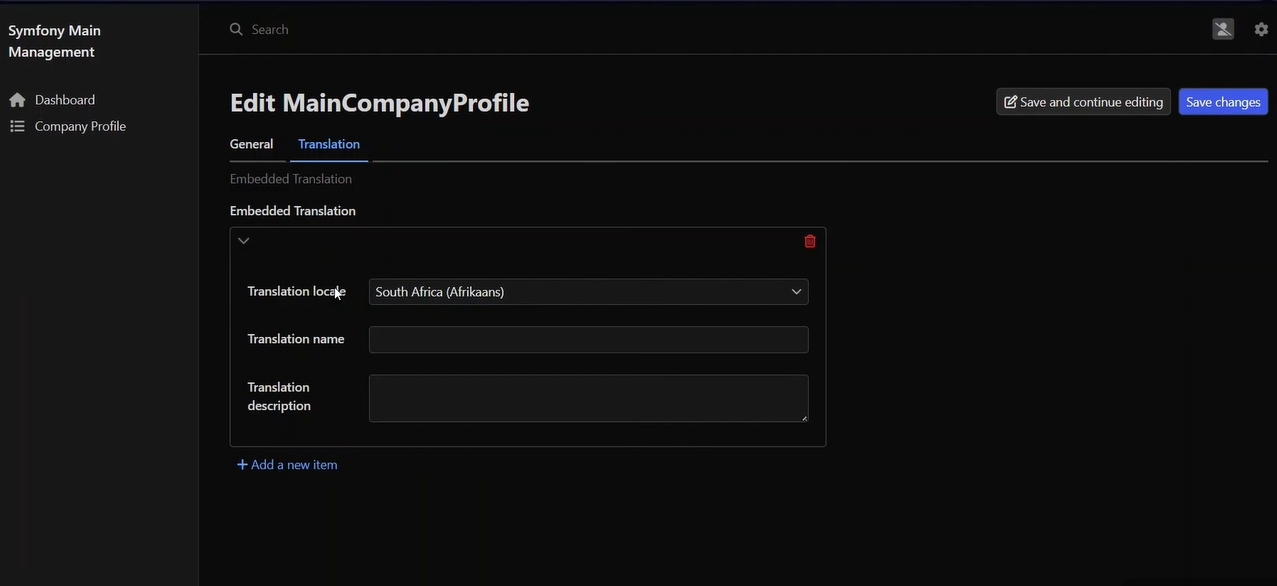
Task: Switch to the General tab
Action: click(251, 144)
